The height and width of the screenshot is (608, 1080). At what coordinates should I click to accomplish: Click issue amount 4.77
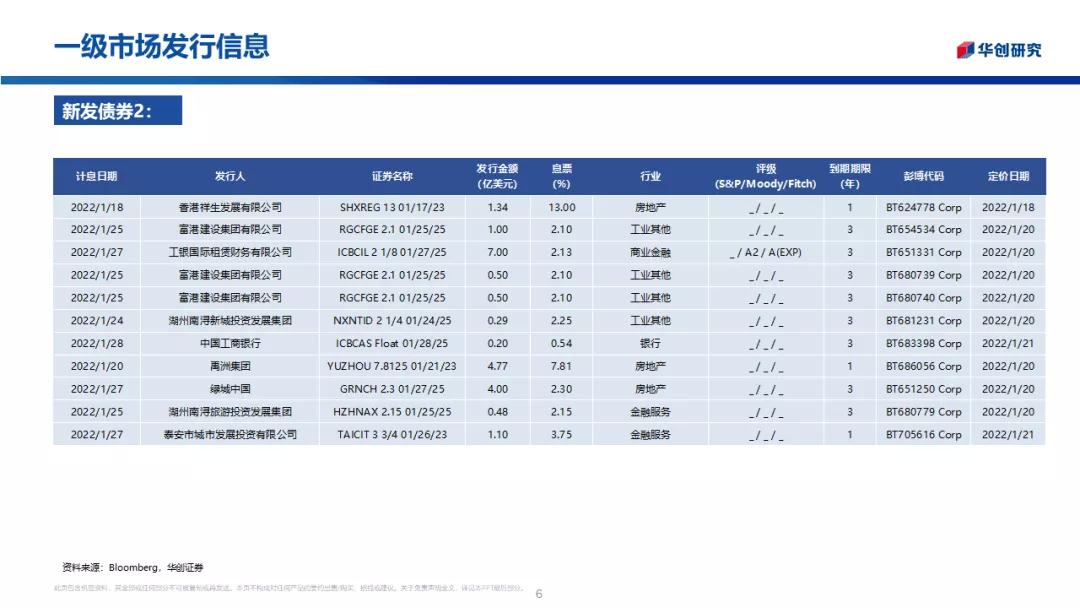pos(497,366)
